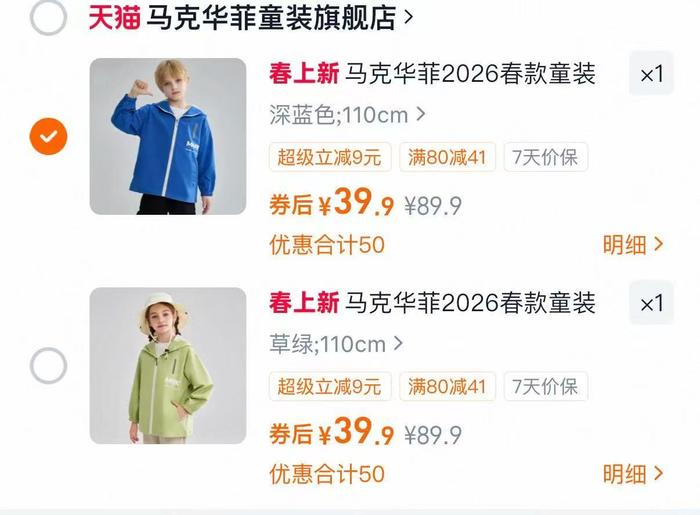Tap the blue hooded jacket thumbnail

pyautogui.click(x=168, y=136)
